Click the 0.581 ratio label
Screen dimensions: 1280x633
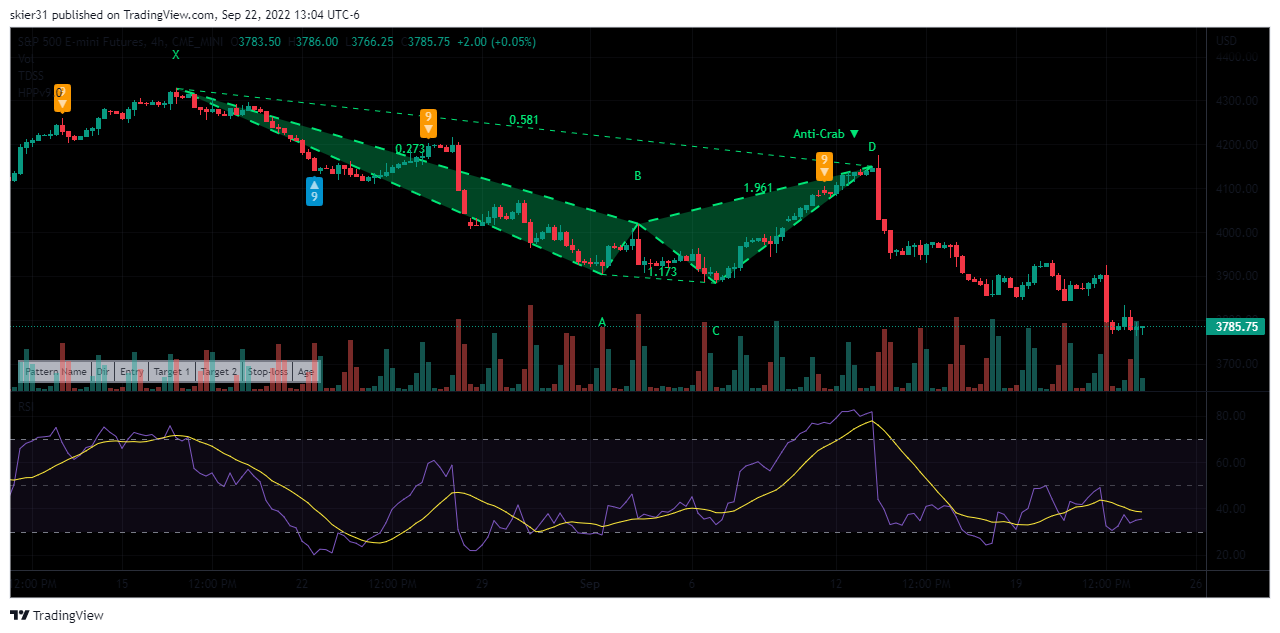523,120
